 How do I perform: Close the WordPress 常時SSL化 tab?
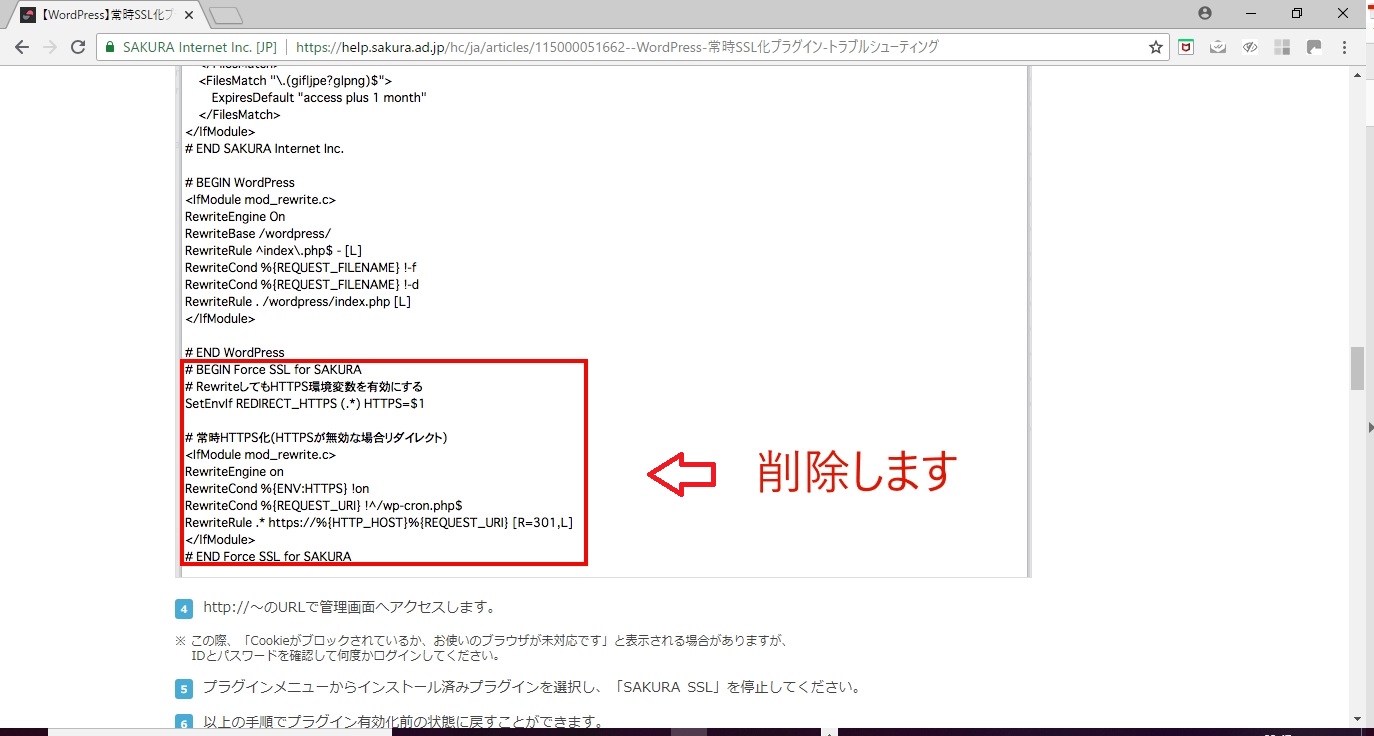pos(189,15)
